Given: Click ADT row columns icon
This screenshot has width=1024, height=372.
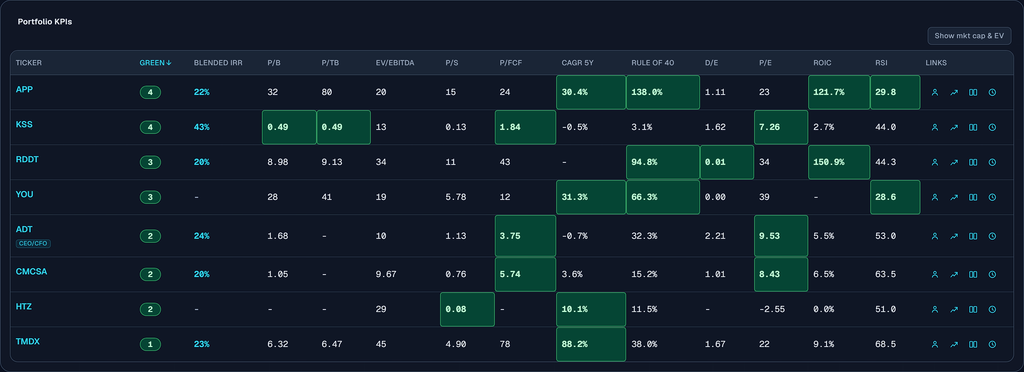Looking at the screenshot, I should (973, 236).
